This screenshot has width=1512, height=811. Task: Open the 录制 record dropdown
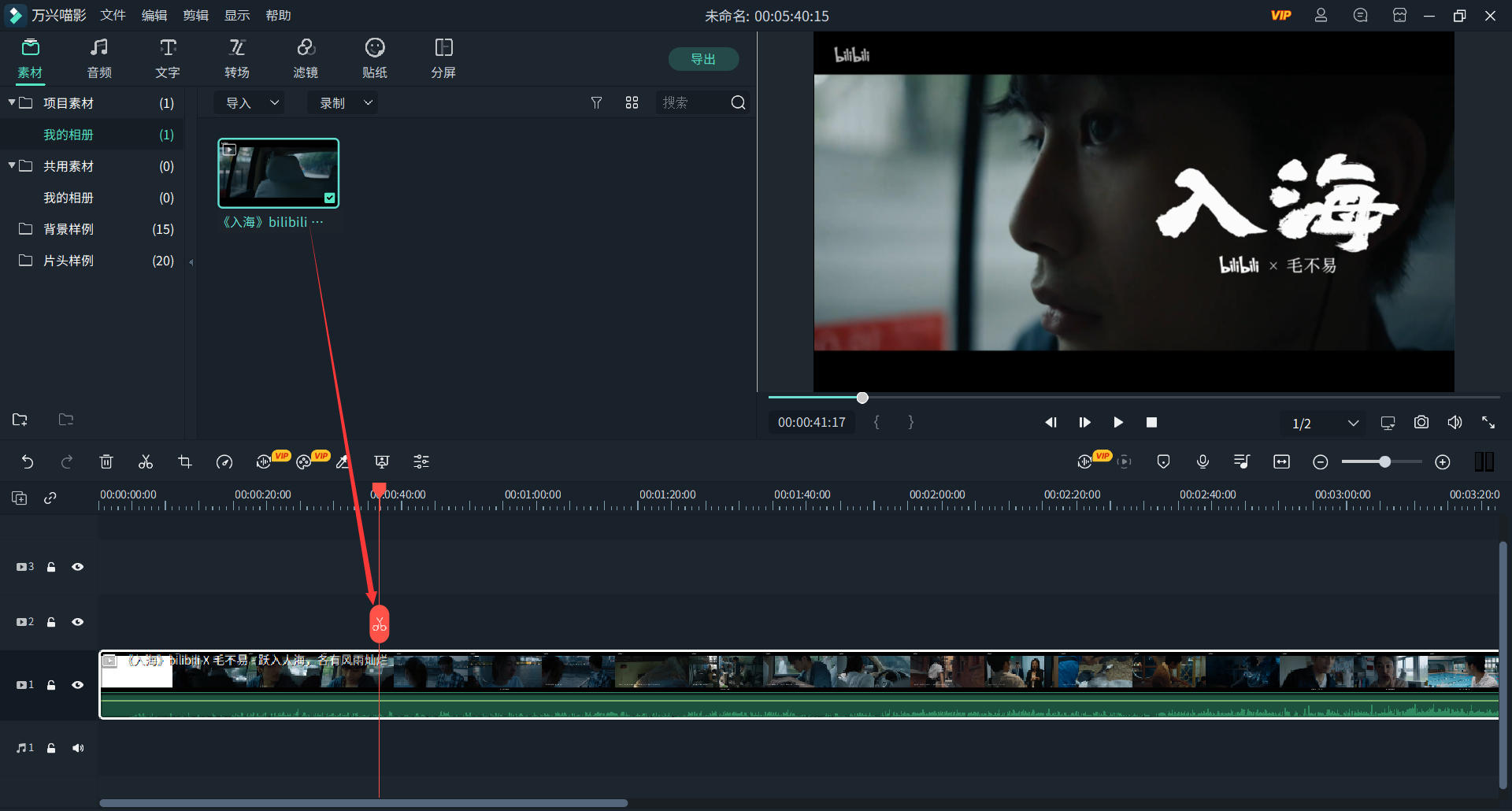343,102
